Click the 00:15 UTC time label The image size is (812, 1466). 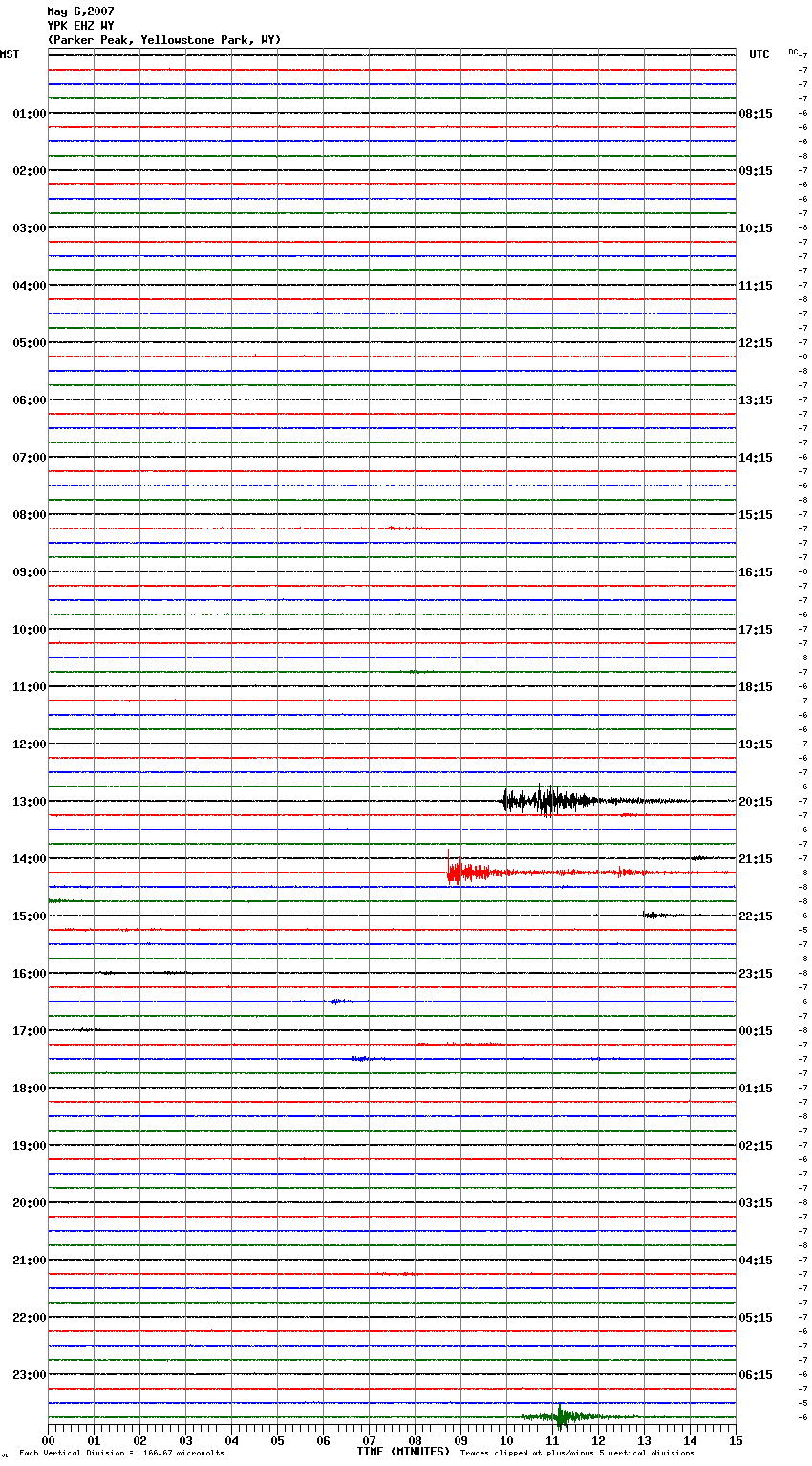[756, 1031]
